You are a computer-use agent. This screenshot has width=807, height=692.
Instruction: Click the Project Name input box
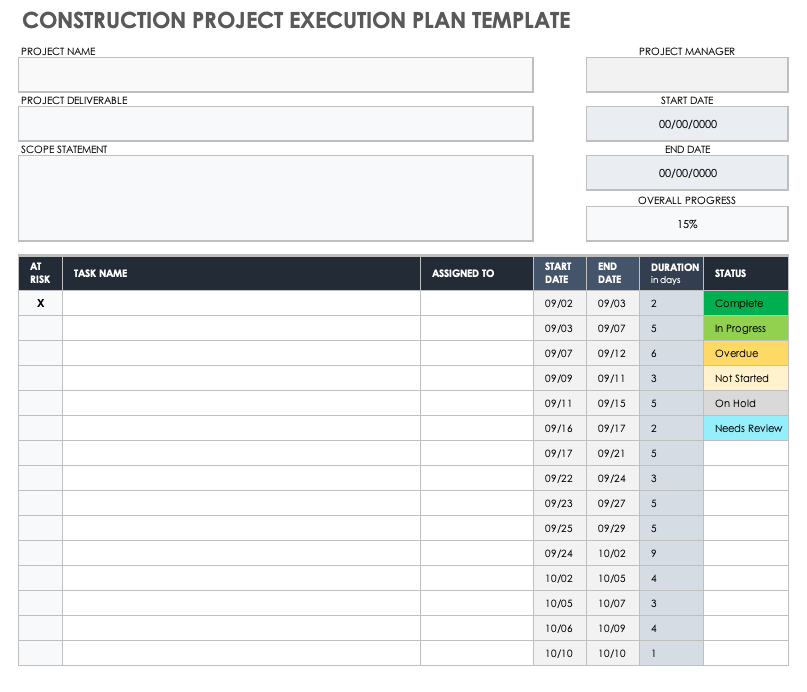(x=275, y=75)
